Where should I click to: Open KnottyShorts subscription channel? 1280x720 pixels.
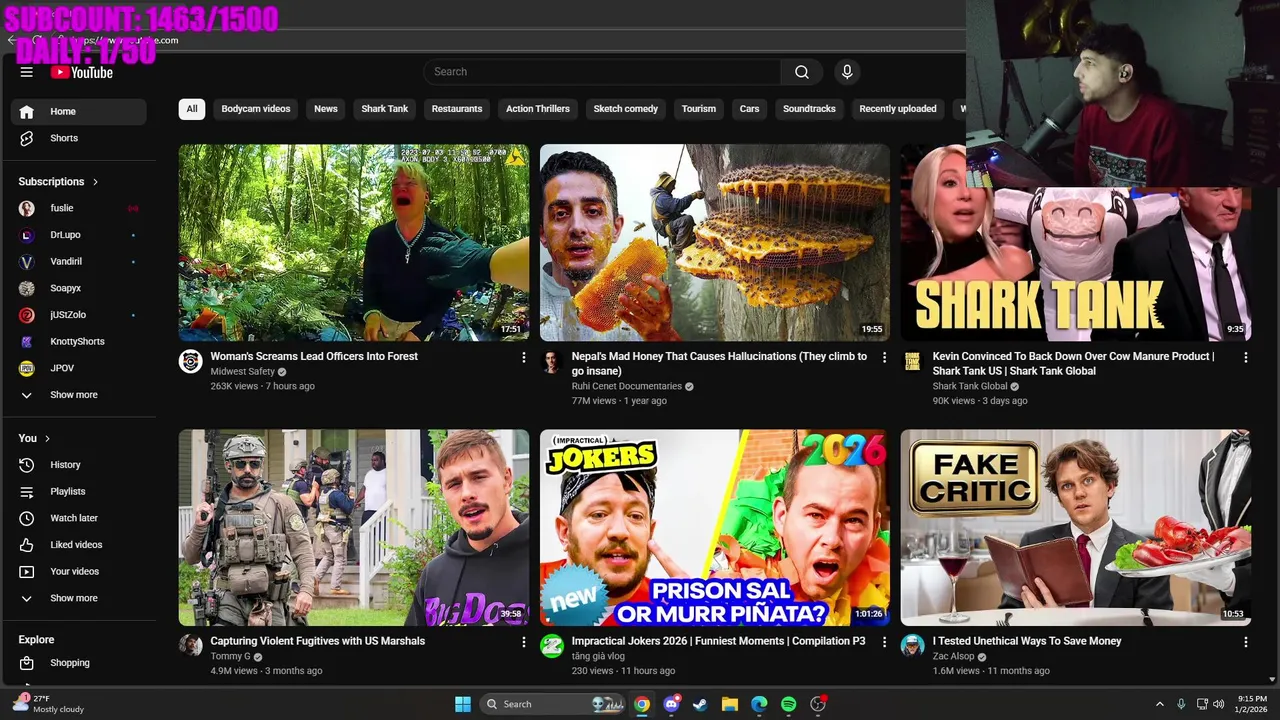(x=79, y=341)
